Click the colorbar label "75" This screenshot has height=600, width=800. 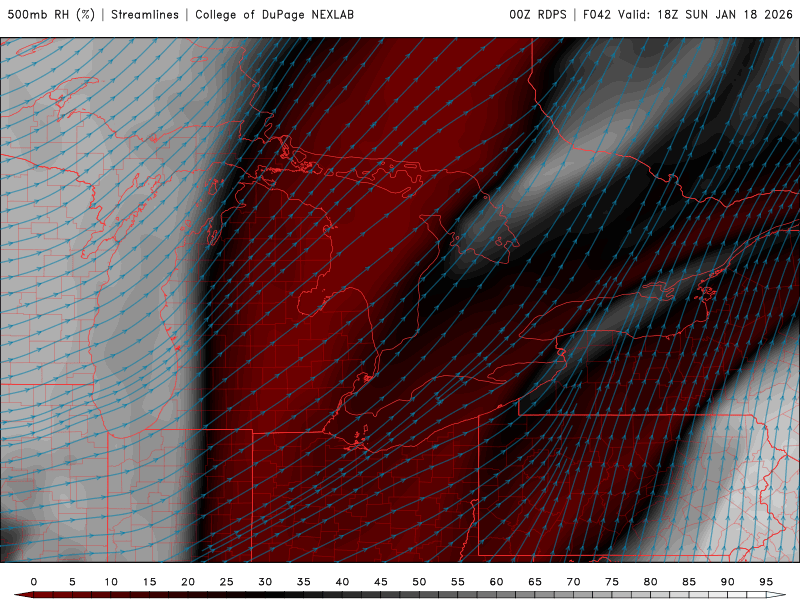612,582
